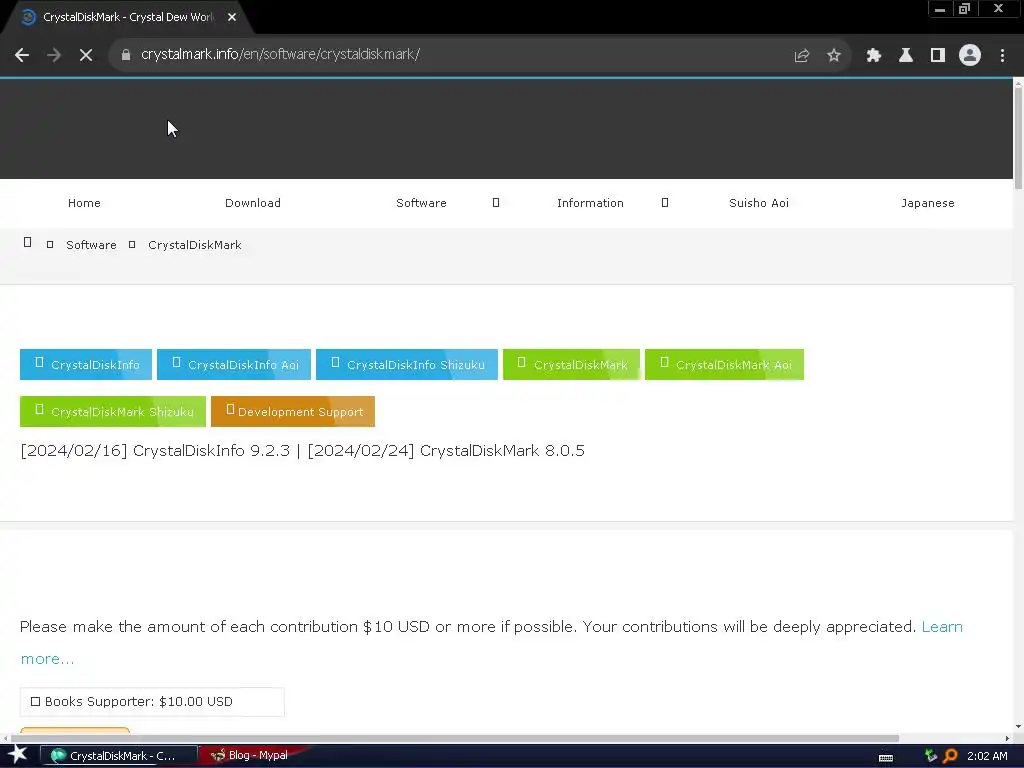Open the CrystalDiskInfo Shizuku button
Viewport: 1024px width, 768px height.
click(407, 364)
